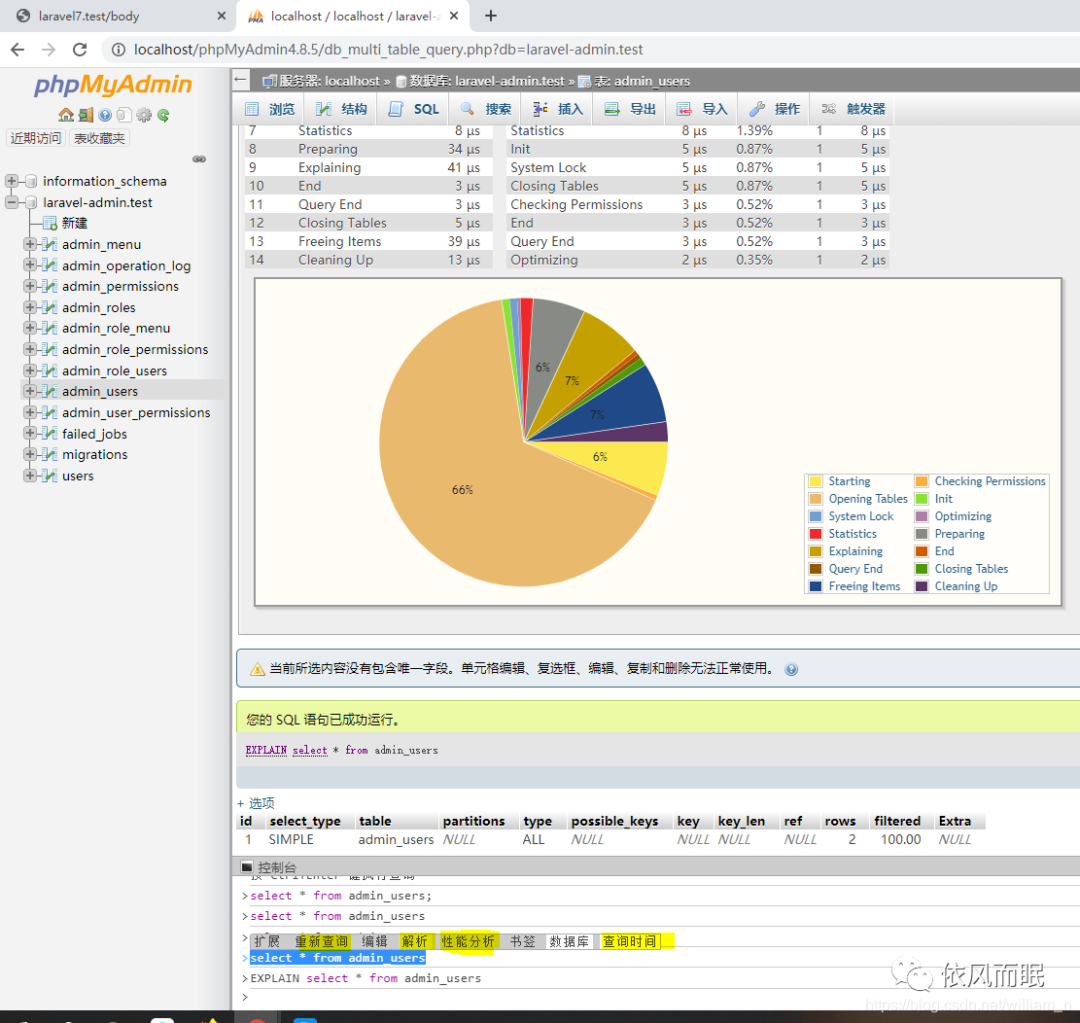
Task: Expand the admin_role_users table node
Action: pyautogui.click(x=30, y=371)
